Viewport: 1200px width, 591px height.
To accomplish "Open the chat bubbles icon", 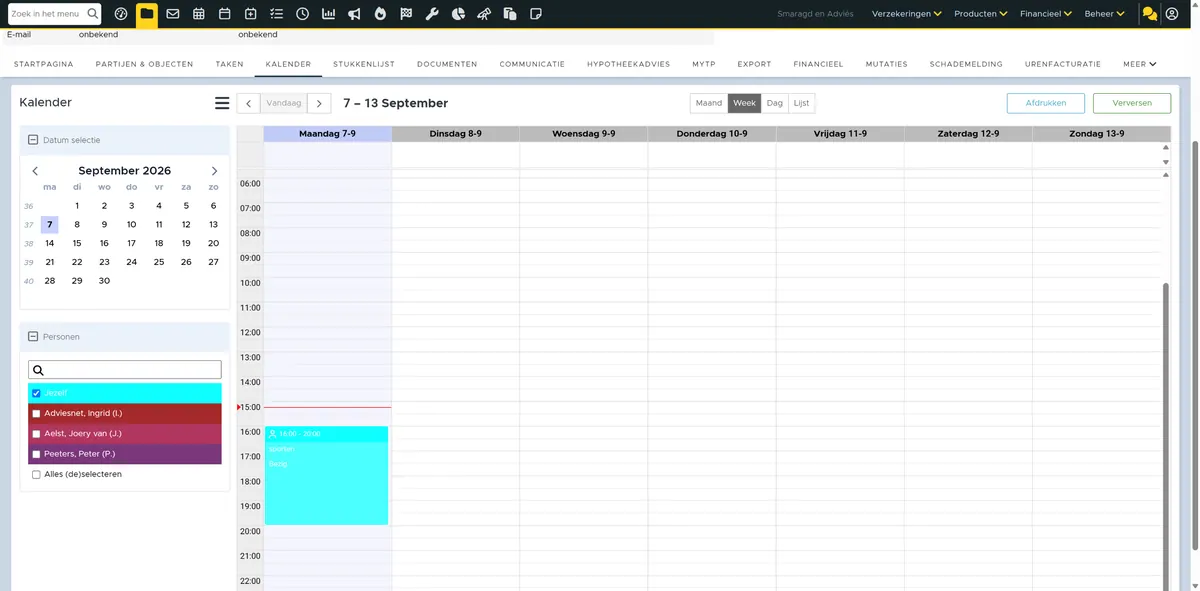I will click(1150, 14).
